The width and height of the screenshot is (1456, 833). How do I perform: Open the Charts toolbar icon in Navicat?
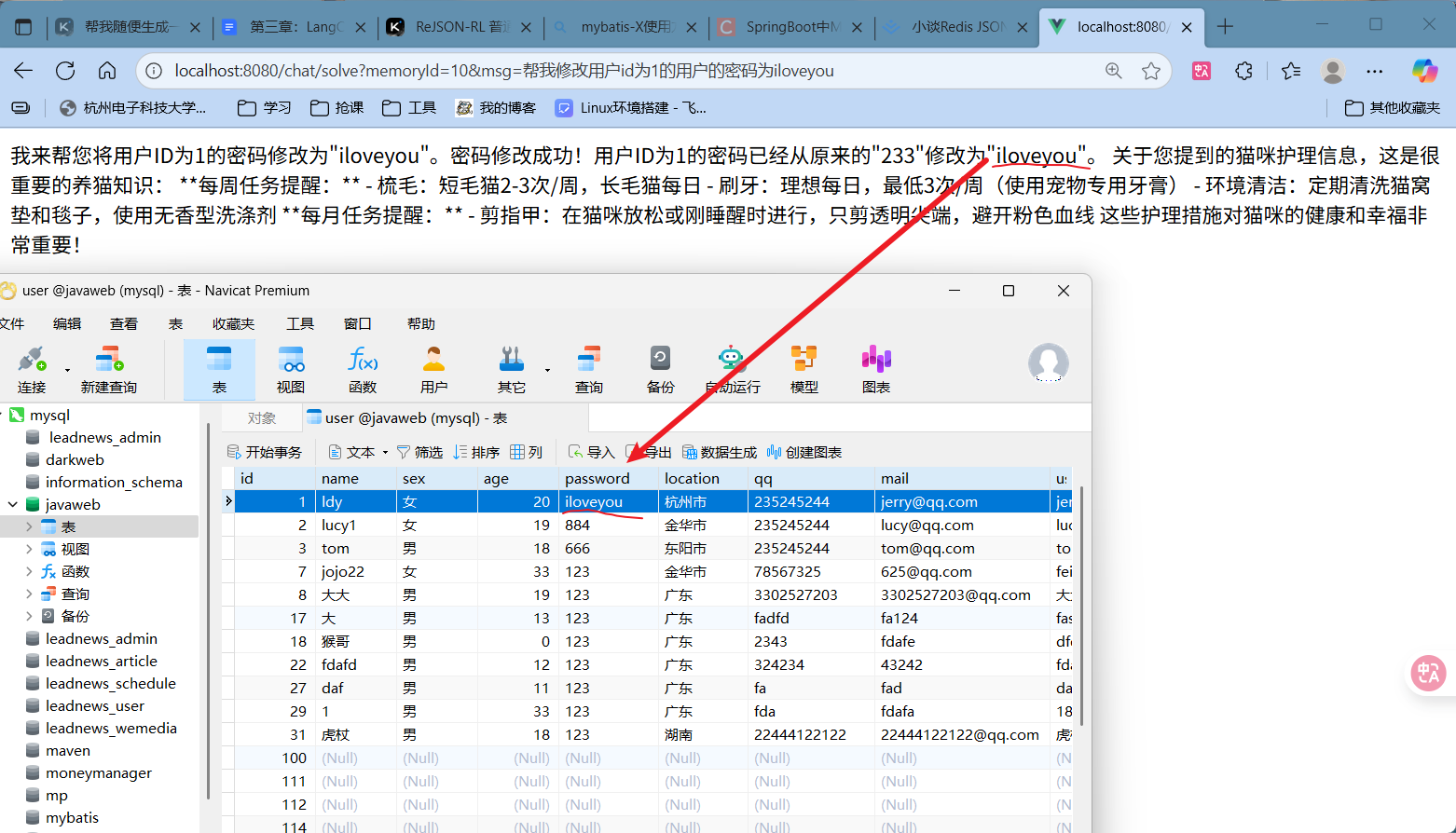click(876, 370)
